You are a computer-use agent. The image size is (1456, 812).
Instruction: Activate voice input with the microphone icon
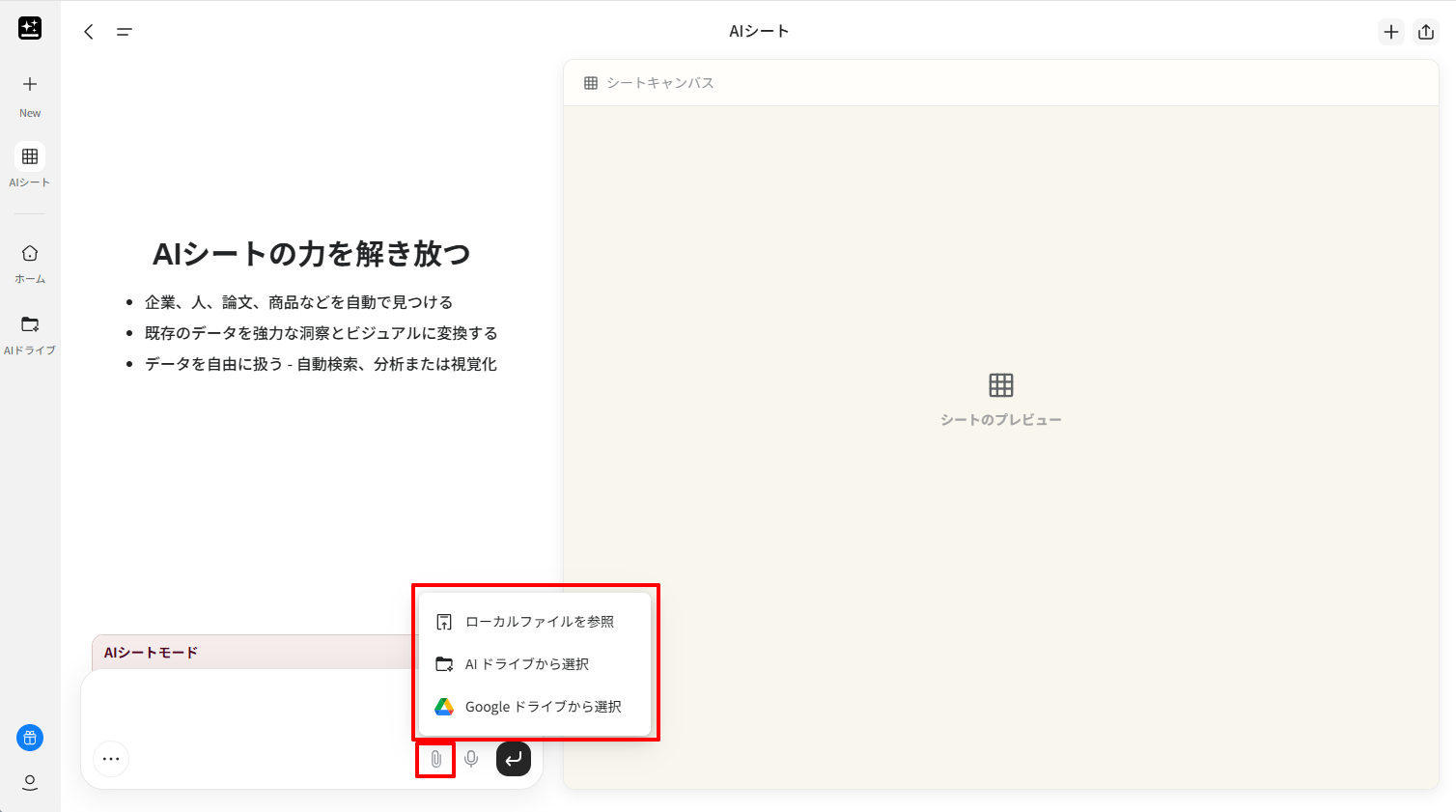pos(472,759)
